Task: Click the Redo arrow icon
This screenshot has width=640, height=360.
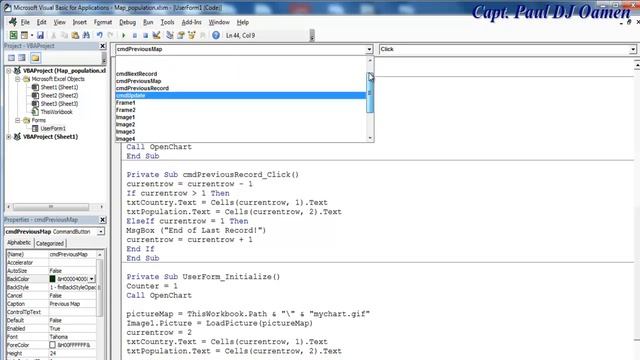Action: click(x=110, y=36)
